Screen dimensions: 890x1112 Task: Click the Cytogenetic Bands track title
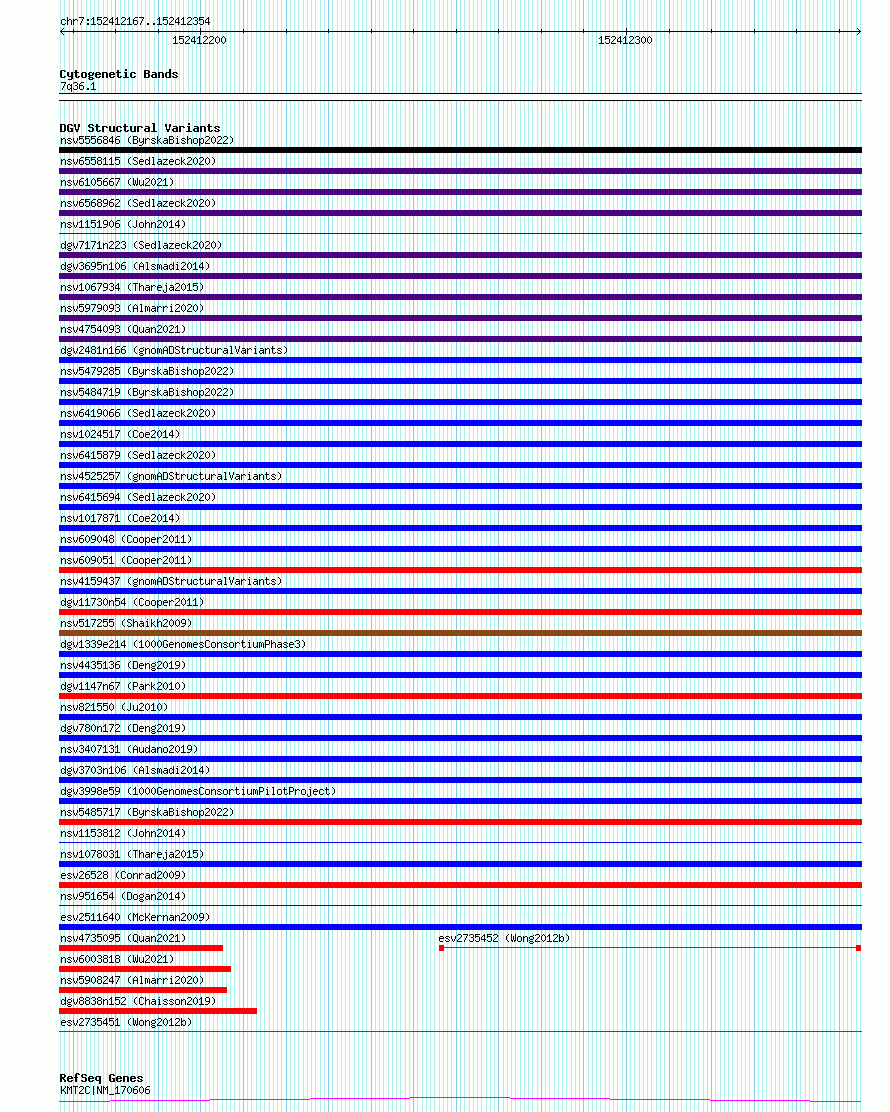click(119, 74)
